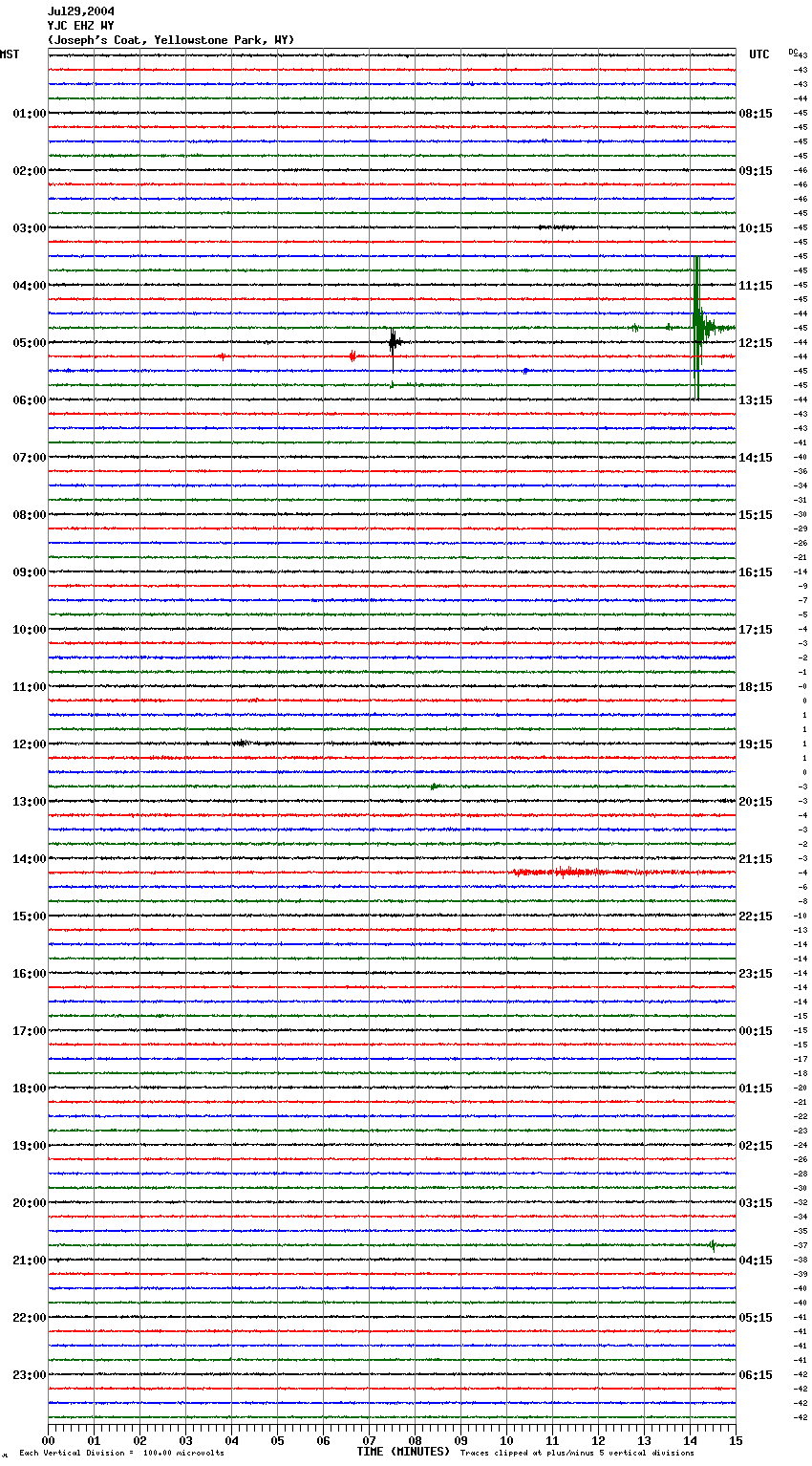Click the "10:15" UTC time label
This screenshot has height=1466, width=812.
click(756, 228)
